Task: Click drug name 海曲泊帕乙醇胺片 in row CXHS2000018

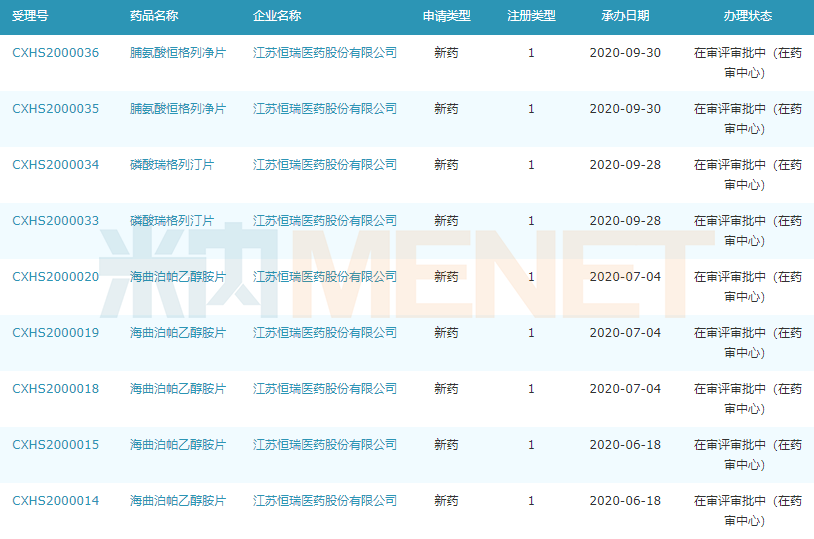Action: pos(178,389)
